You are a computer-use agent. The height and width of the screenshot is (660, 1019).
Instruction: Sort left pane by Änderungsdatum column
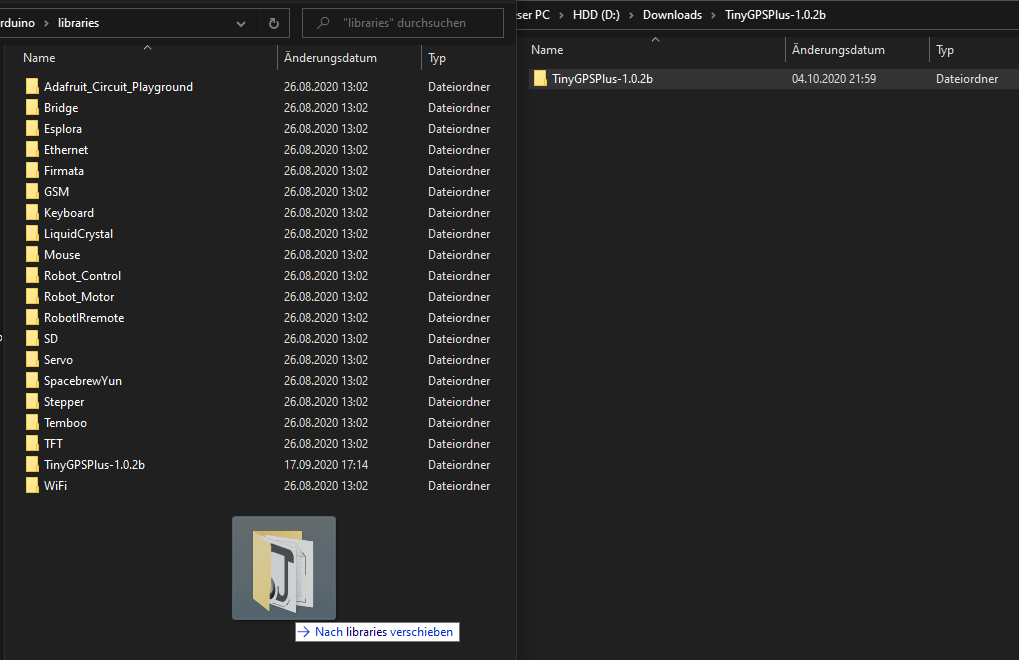tap(330, 58)
